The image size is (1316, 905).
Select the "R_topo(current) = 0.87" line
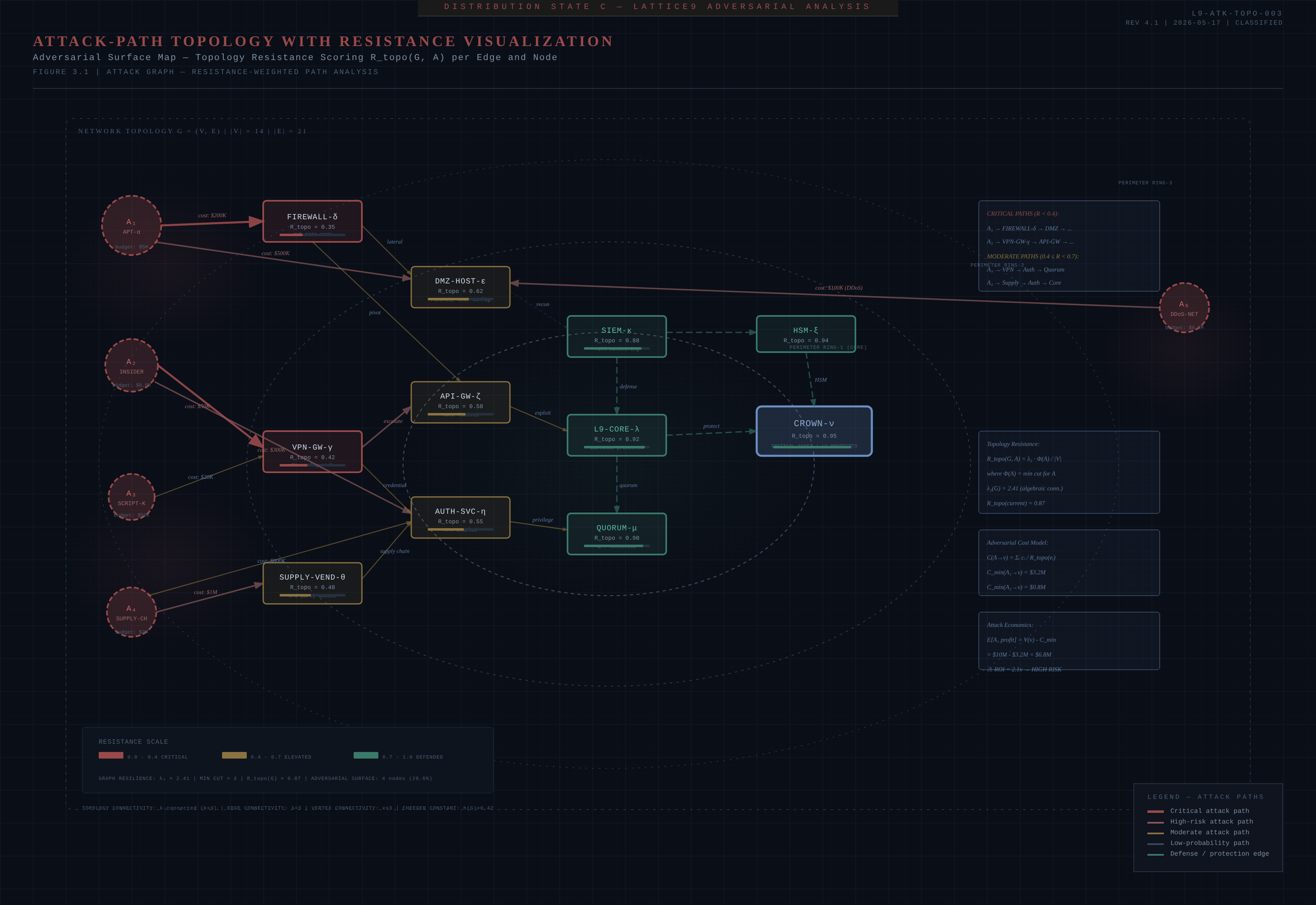tap(1016, 504)
